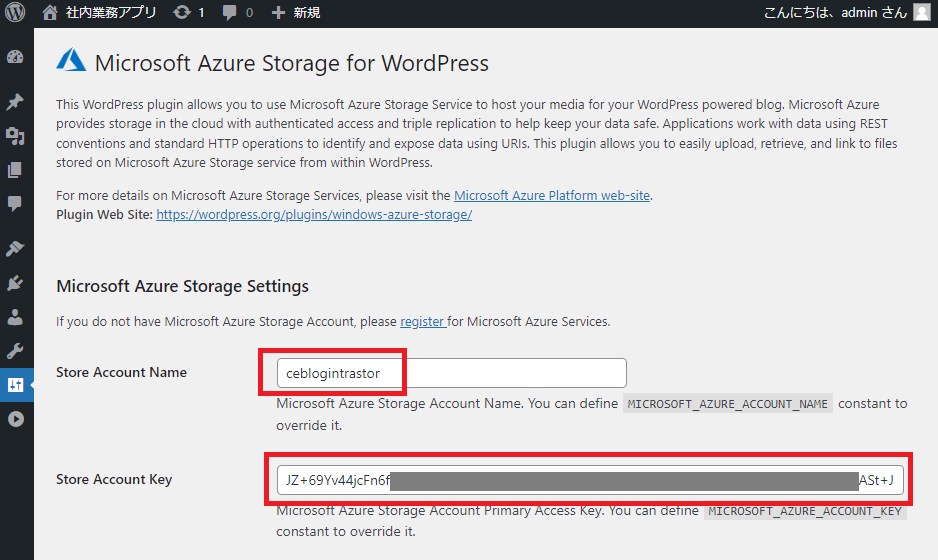The height and width of the screenshot is (560, 938).
Task: Click the register link for Azure Services
Action: (422, 321)
